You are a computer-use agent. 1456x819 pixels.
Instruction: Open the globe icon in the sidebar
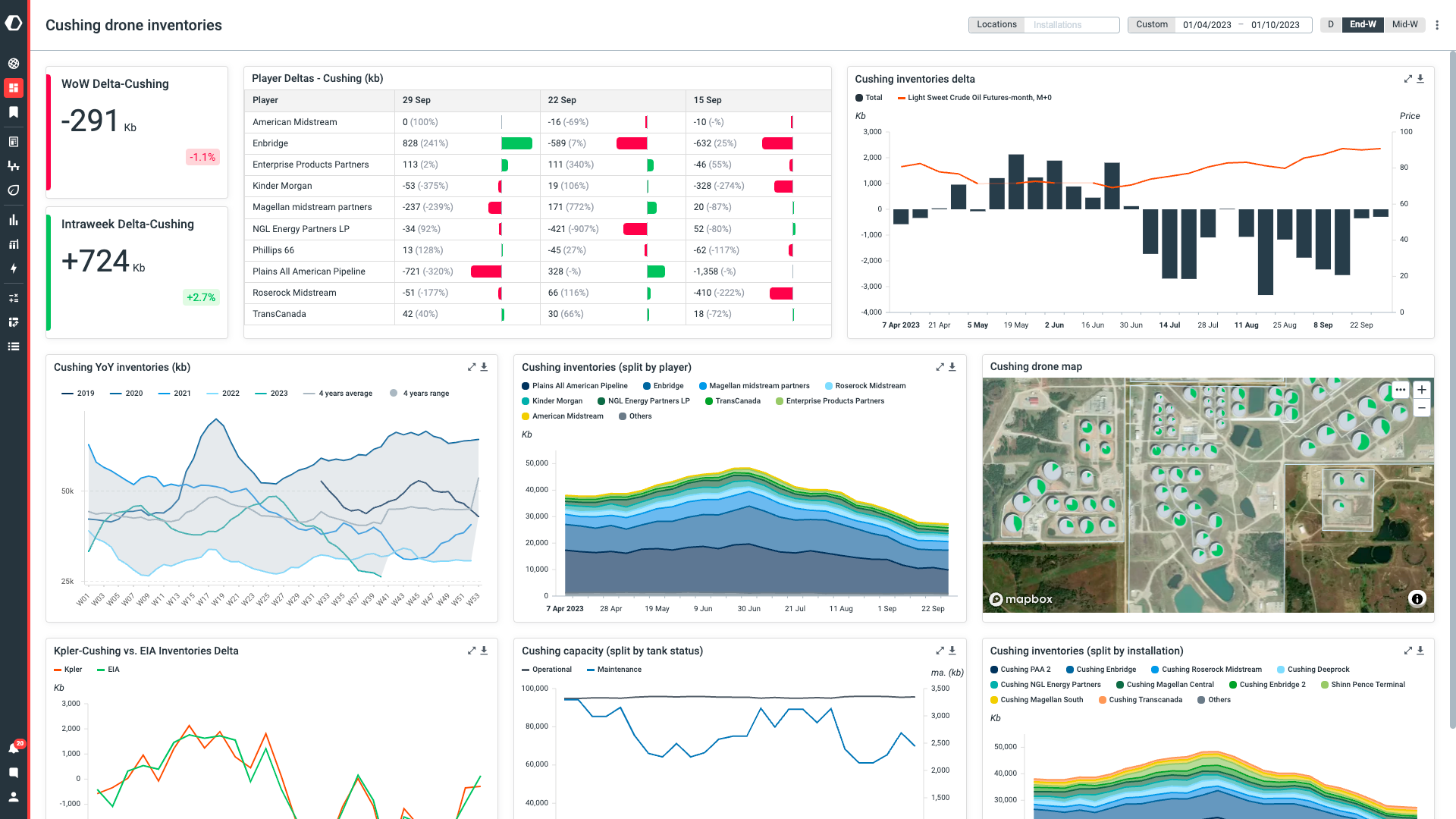pyautogui.click(x=14, y=63)
